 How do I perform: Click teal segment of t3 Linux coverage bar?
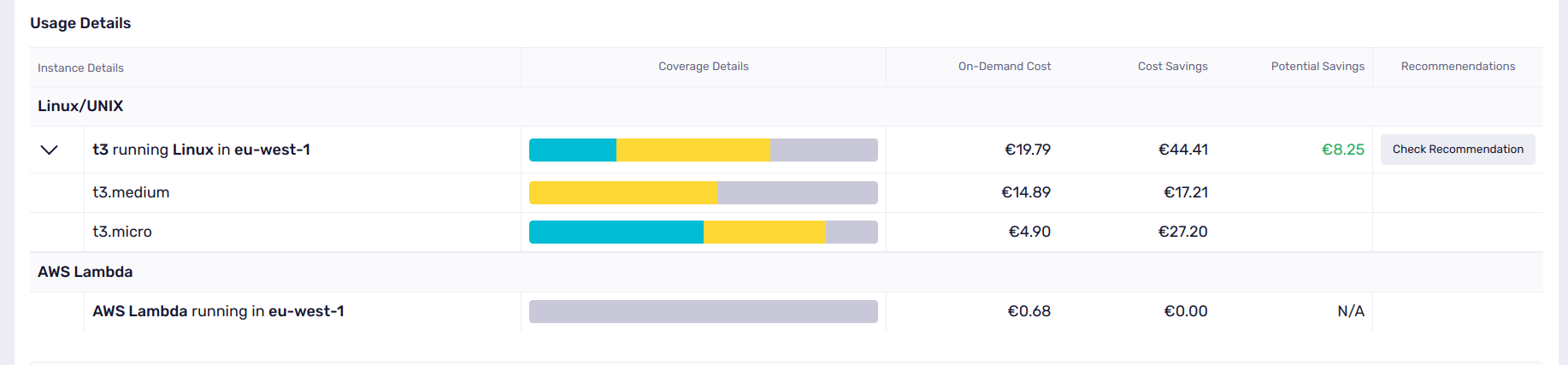573,150
